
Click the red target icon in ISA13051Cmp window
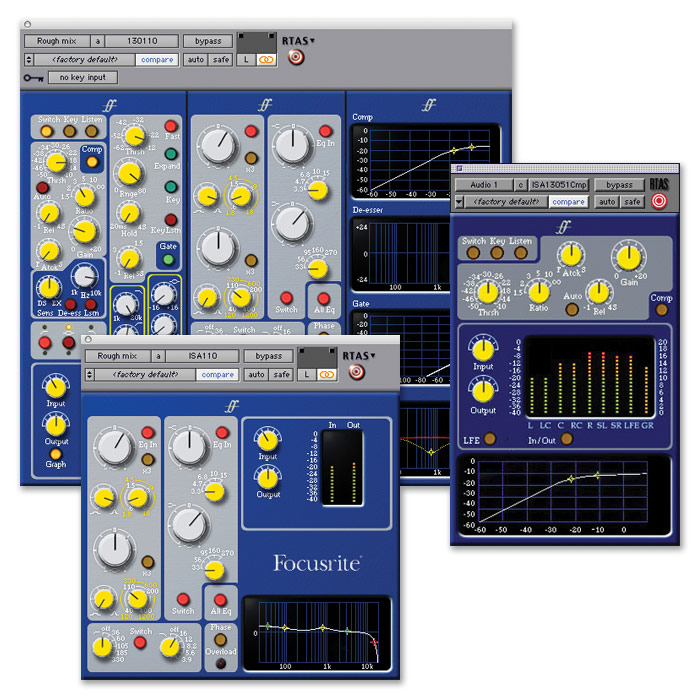point(659,201)
